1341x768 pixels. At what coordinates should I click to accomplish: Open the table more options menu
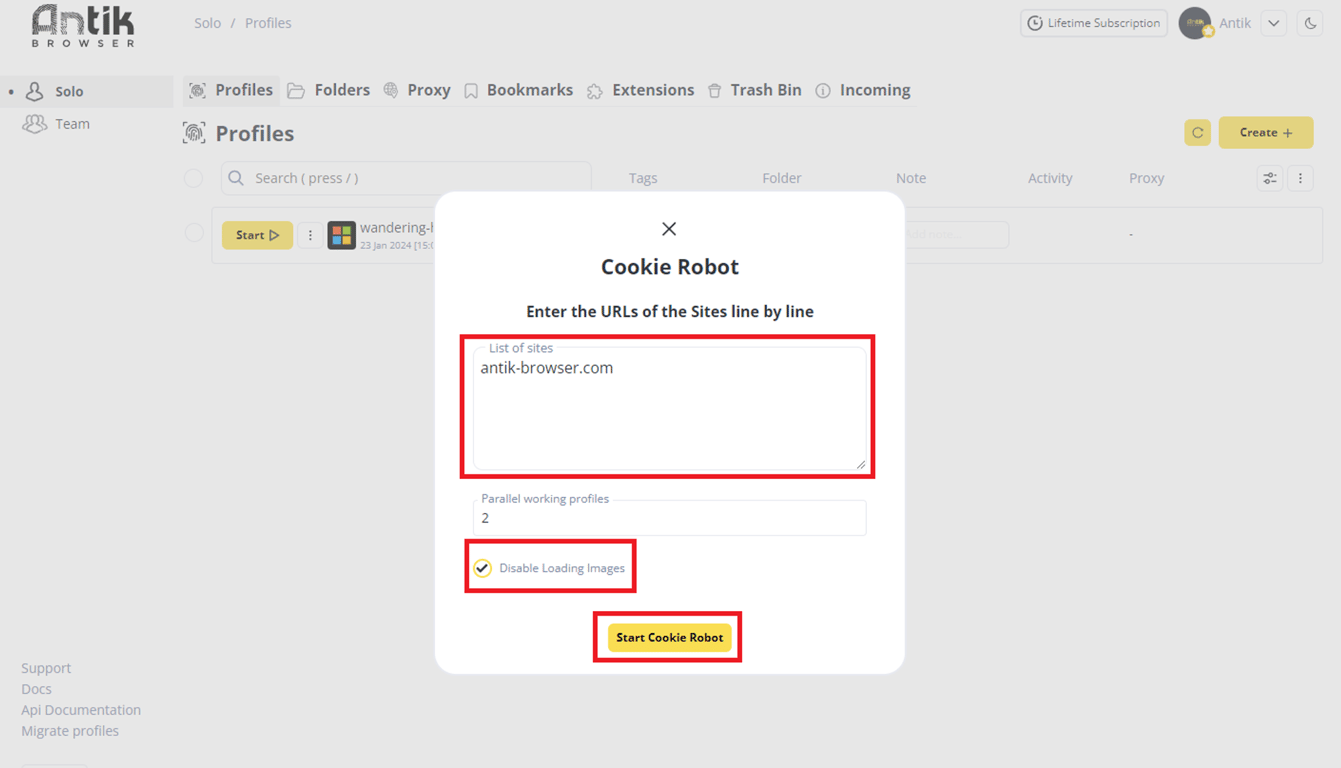[x=1300, y=178]
